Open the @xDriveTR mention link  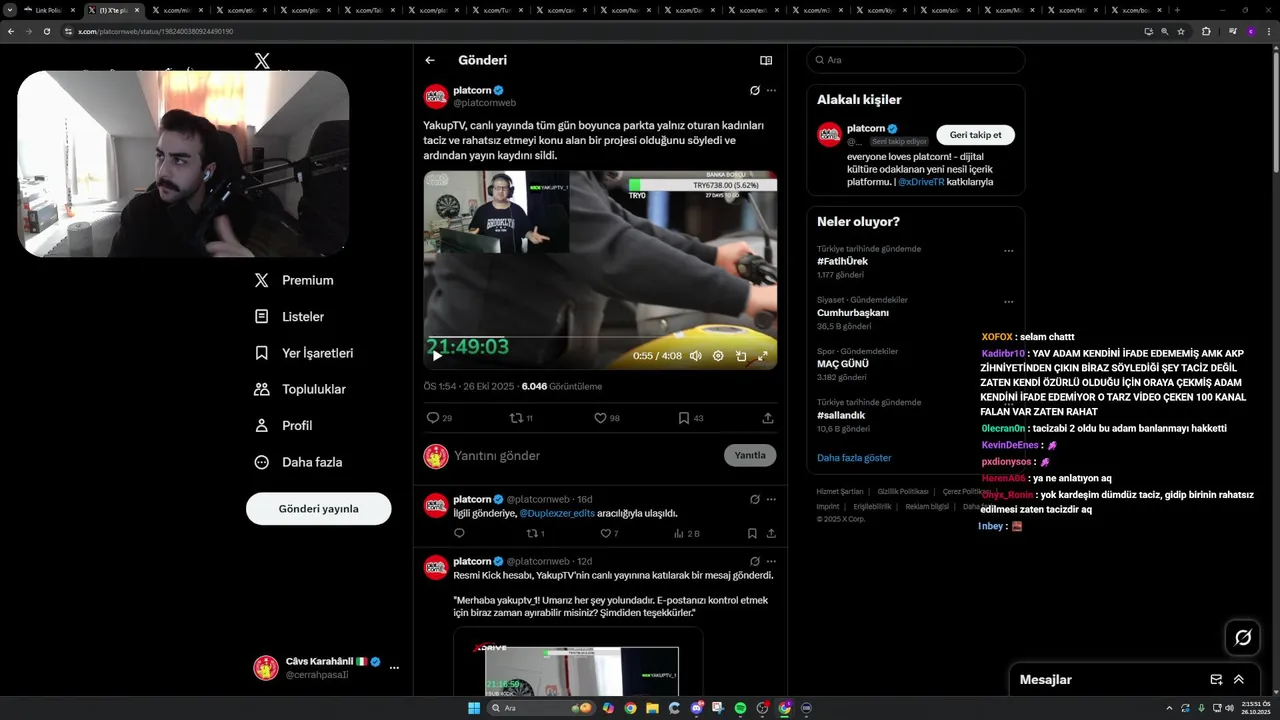point(921,182)
